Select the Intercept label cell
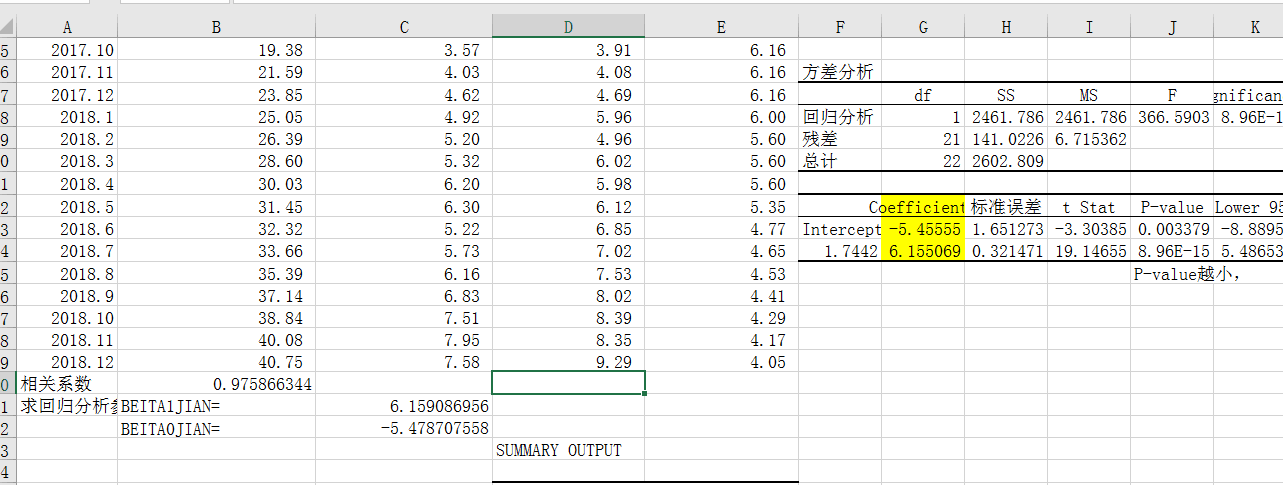 840,229
